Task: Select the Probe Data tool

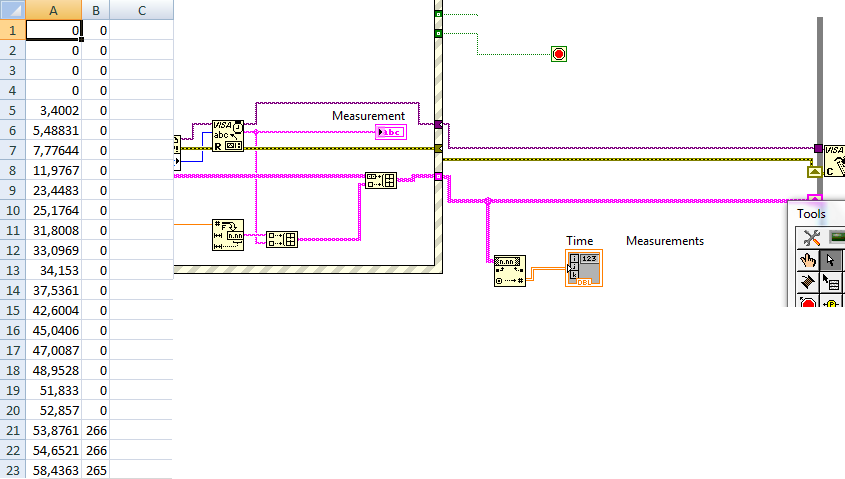Action: [x=830, y=302]
